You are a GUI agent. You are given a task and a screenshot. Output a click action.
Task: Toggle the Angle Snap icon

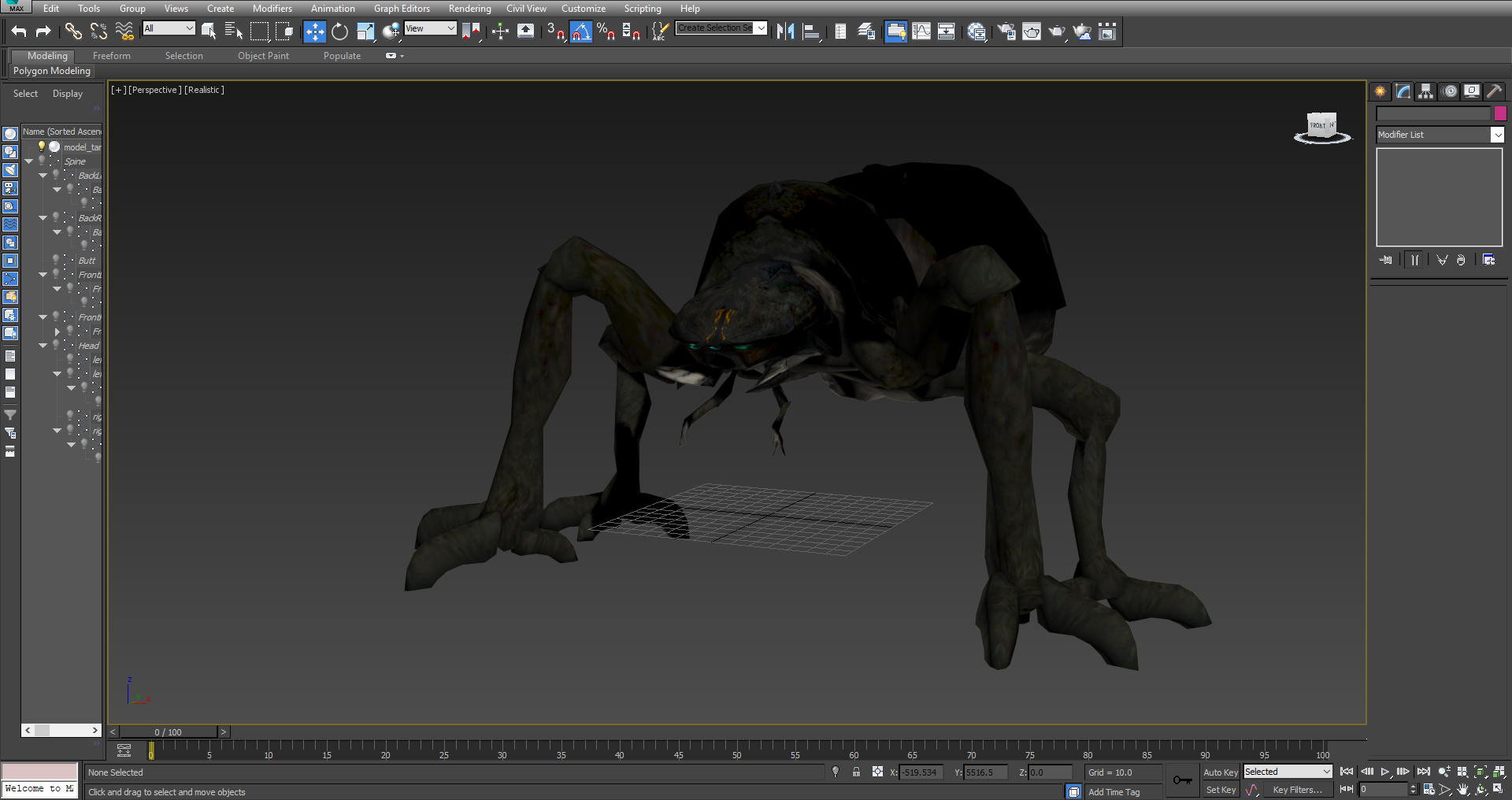[x=581, y=31]
